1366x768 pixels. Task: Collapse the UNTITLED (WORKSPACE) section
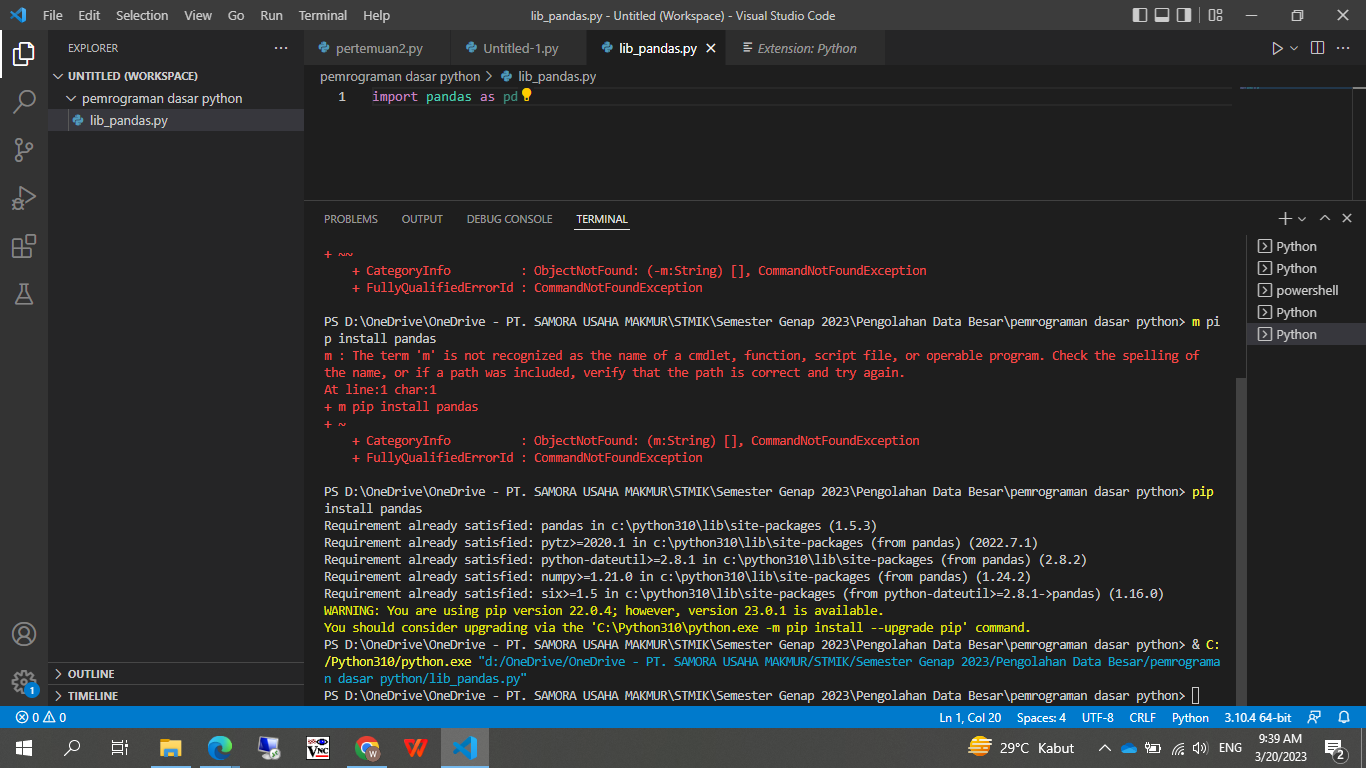pos(176,76)
